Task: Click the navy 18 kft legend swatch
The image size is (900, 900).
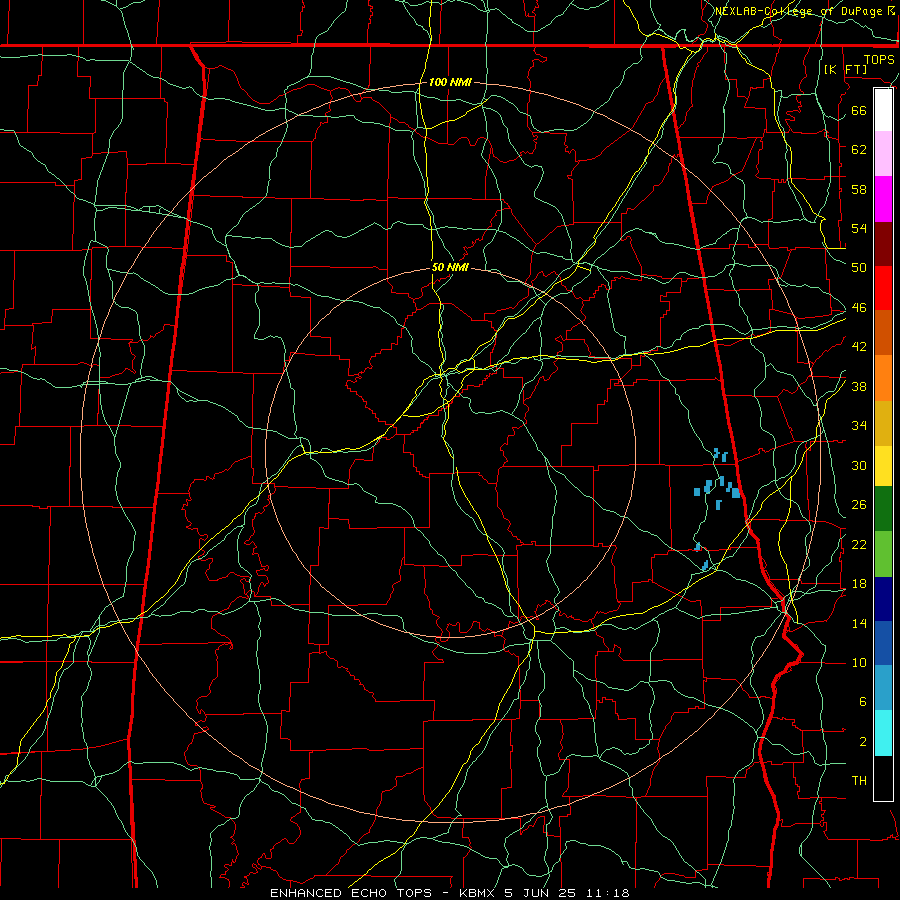Action: click(883, 599)
